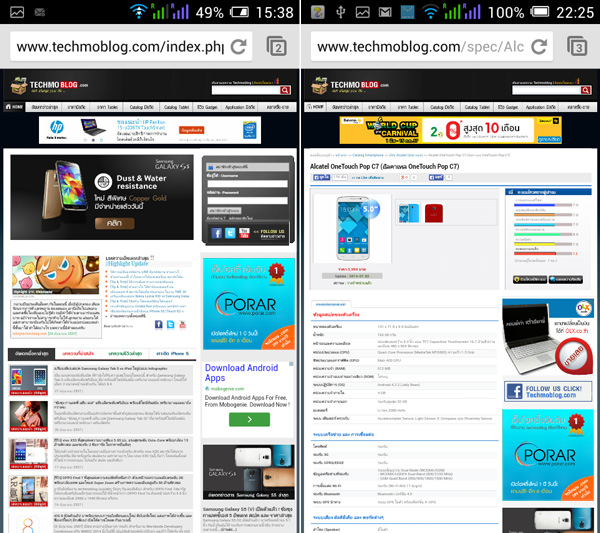Click site search field in right browser
600x533 pixels.
coord(546,90)
